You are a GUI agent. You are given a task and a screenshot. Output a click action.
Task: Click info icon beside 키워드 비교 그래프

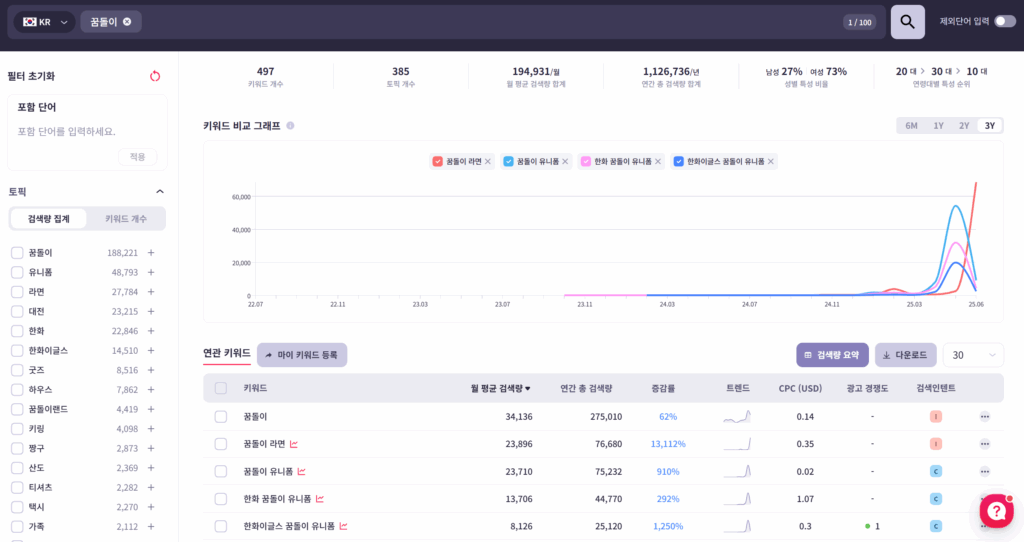click(290, 125)
